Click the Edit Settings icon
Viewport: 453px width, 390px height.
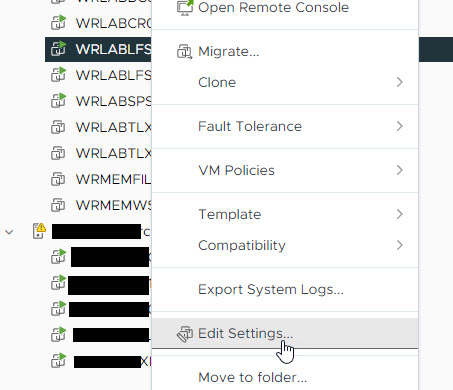[185, 334]
